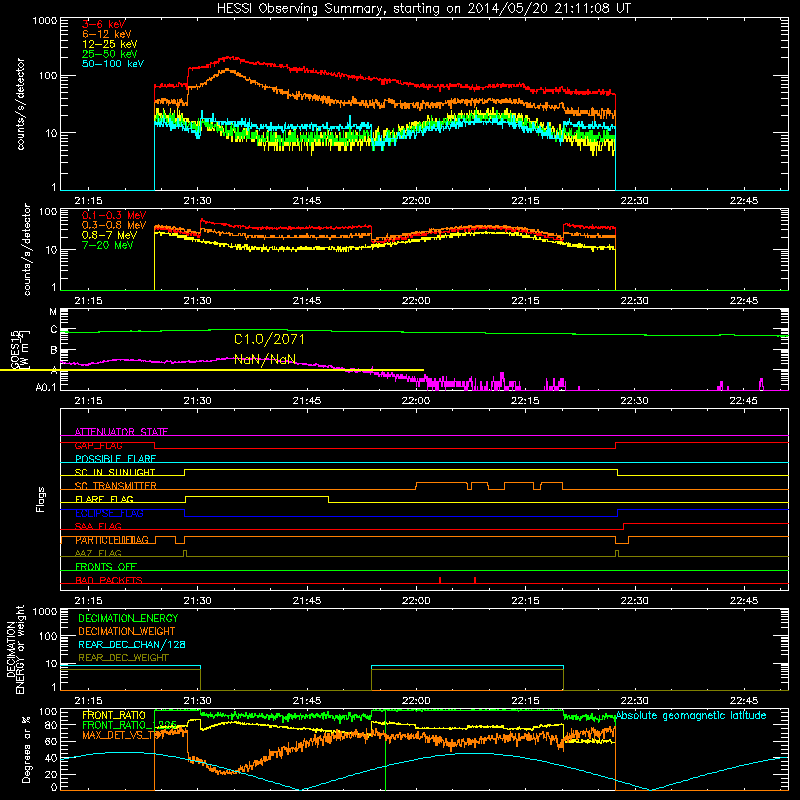The height and width of the screenshot is (800, 800).
Task: Click the SC_TRANSMITTER flag label
Action: click(116, 486)
